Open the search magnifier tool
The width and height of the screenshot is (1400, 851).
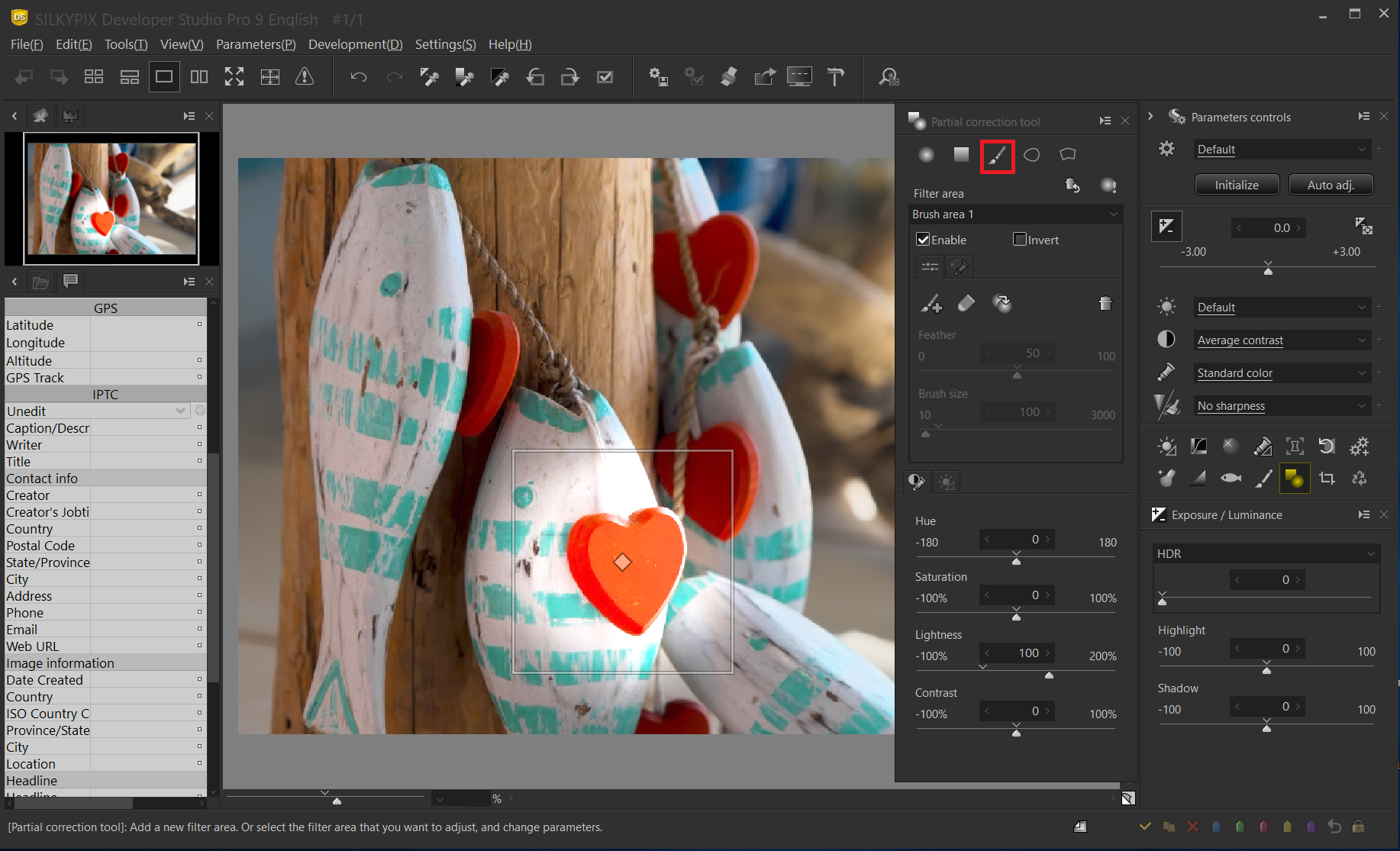pos(889,77)
